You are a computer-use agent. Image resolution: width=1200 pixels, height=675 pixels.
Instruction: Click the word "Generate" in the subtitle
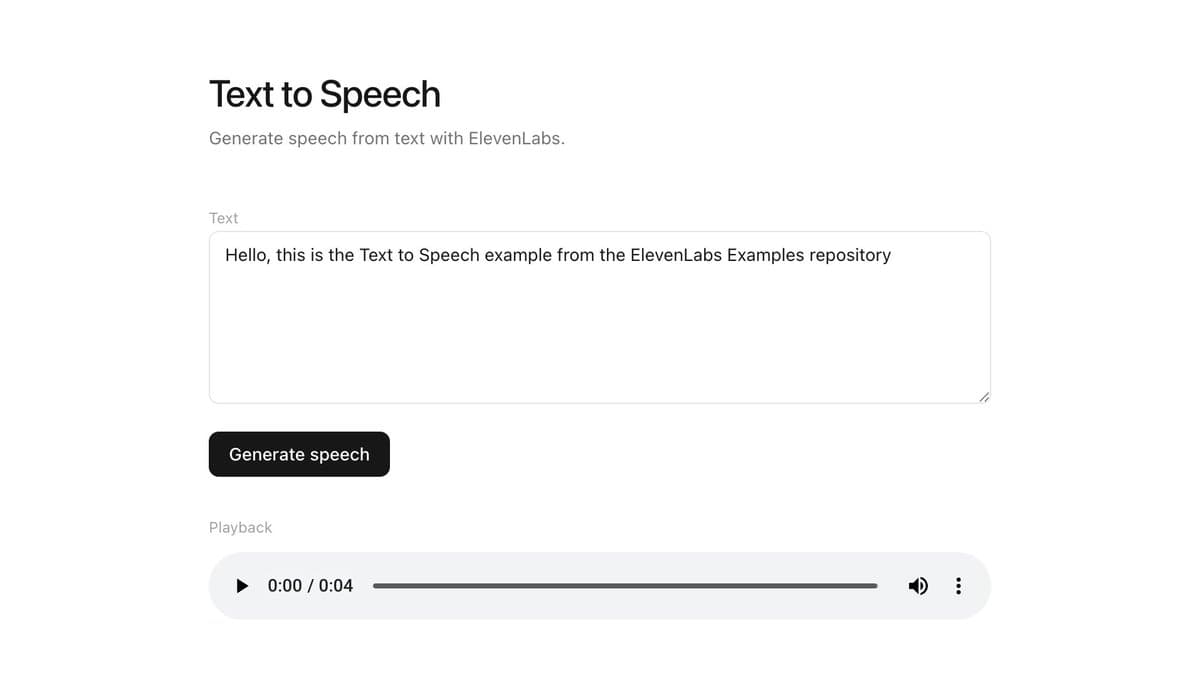[x=245, y=138]
